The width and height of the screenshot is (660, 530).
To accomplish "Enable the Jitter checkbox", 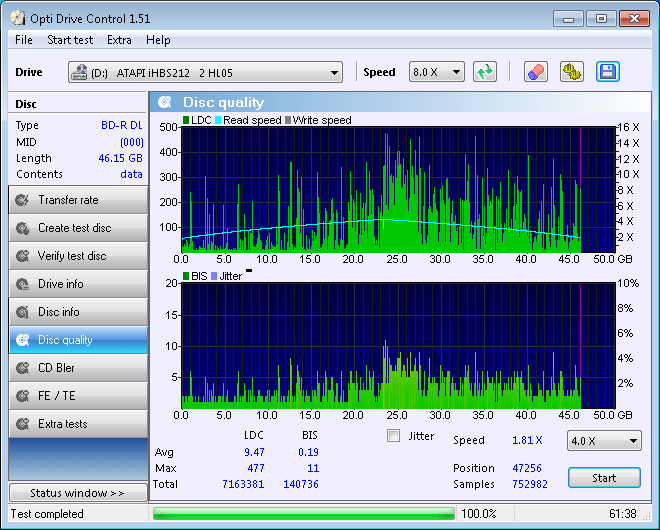I will click(394, 436).
